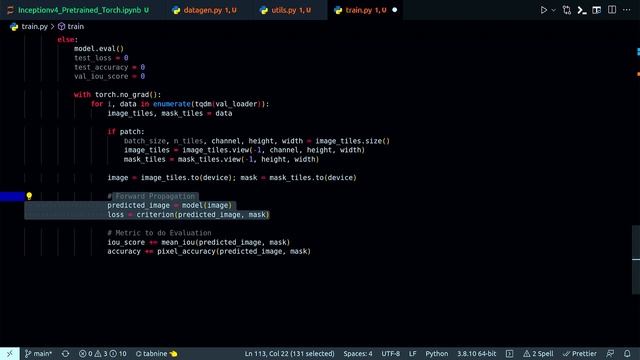Click the '# Metric to do Evaluation' comment

point(159,233)
